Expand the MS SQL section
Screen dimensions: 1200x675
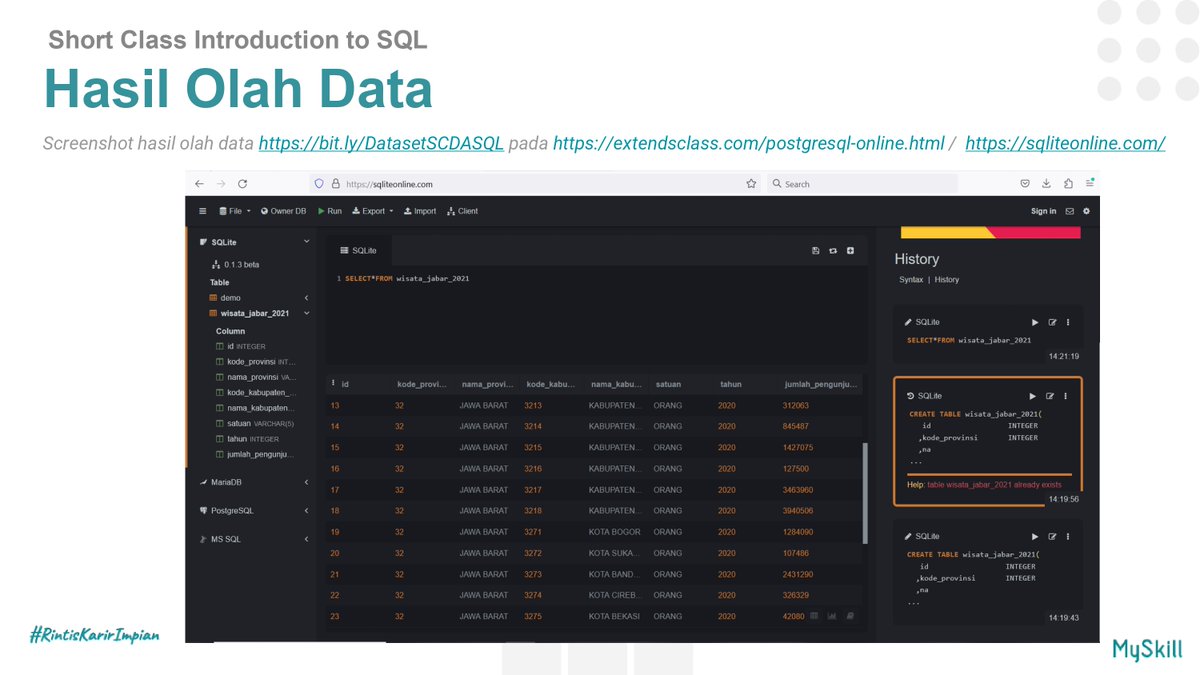307,539
